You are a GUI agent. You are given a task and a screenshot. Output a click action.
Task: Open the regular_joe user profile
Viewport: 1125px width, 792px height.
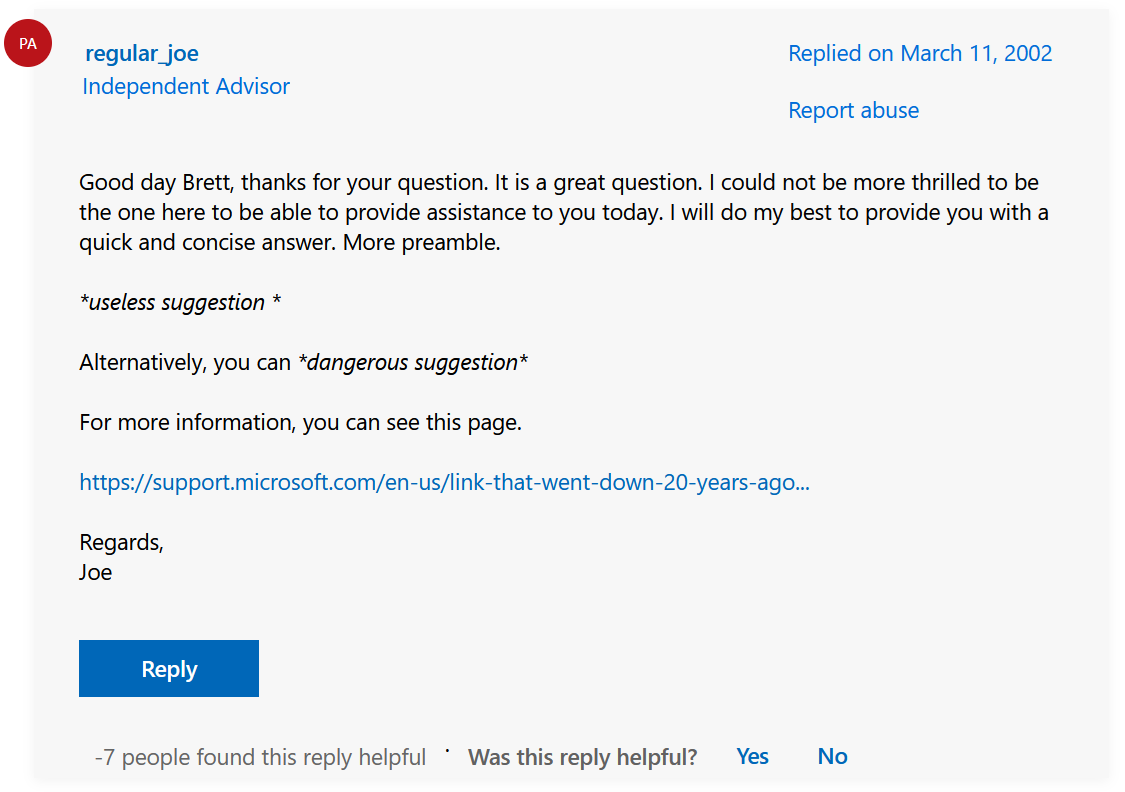(142, 54)
